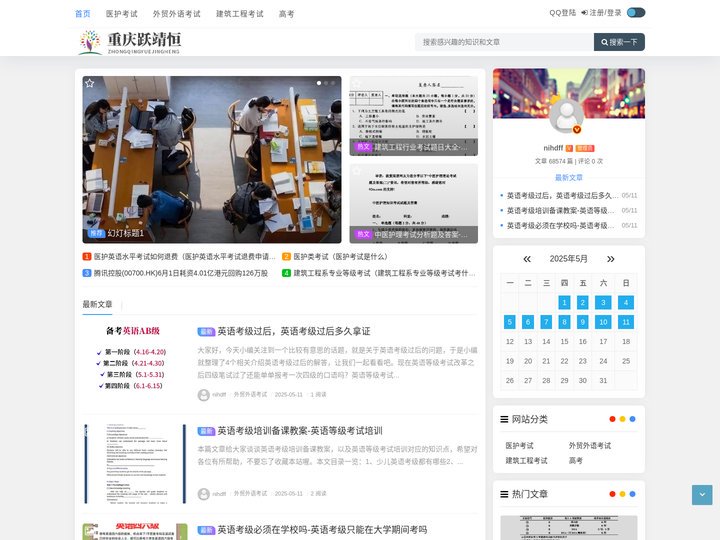Screen dimensions: 720x540
Task: Click the 2025年5月 calendar title
Action: (x=568, y=259)
